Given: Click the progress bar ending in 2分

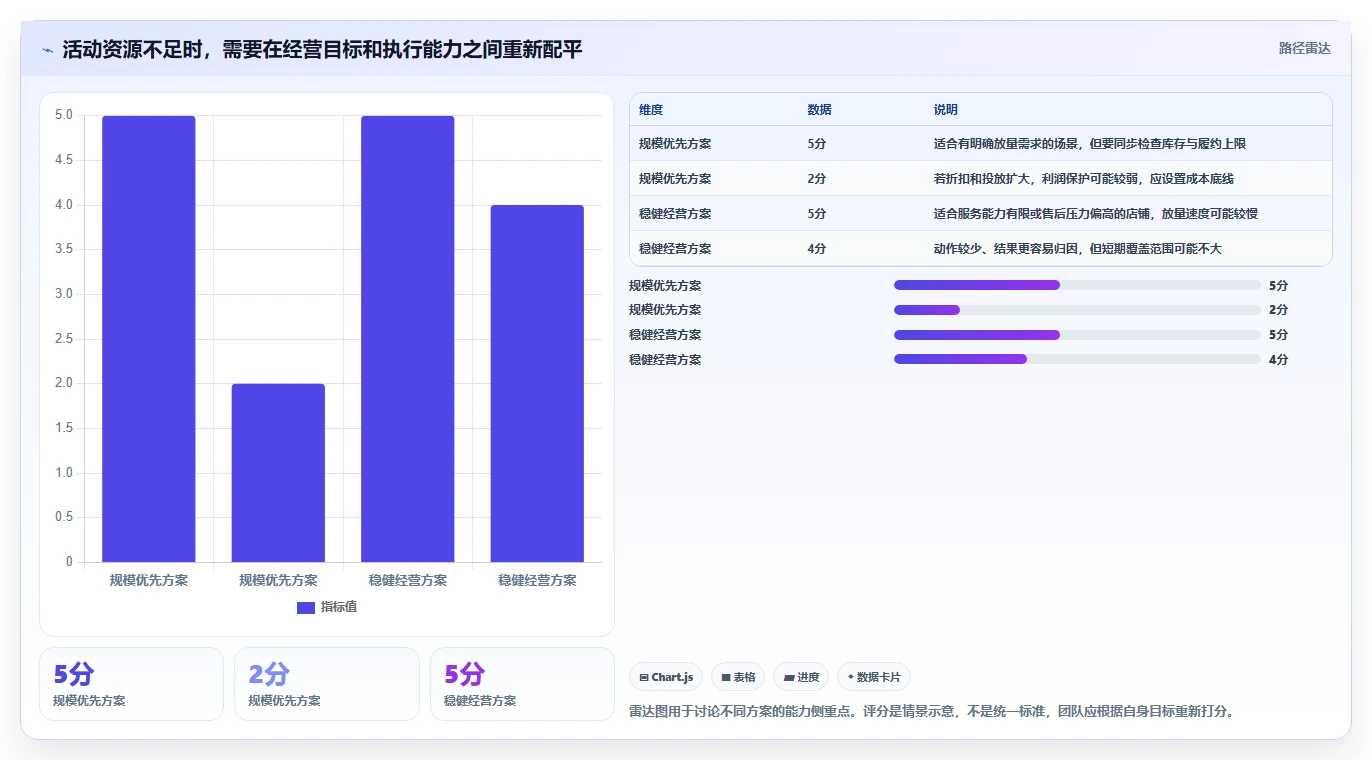Looking at the screenshot, I should point(1077,310).
